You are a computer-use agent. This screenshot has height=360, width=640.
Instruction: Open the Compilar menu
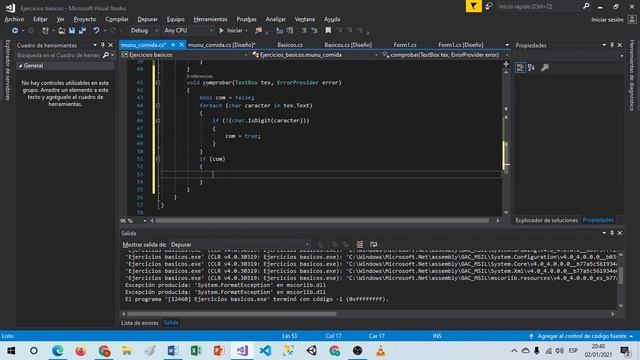pos(117,19)
